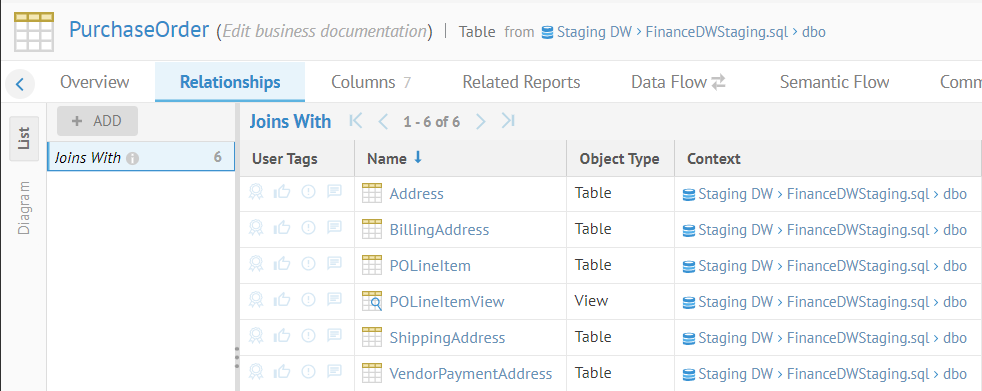Screen dimensions: 982x391
Task: Jump to first page of results
Action: point(356,121)
